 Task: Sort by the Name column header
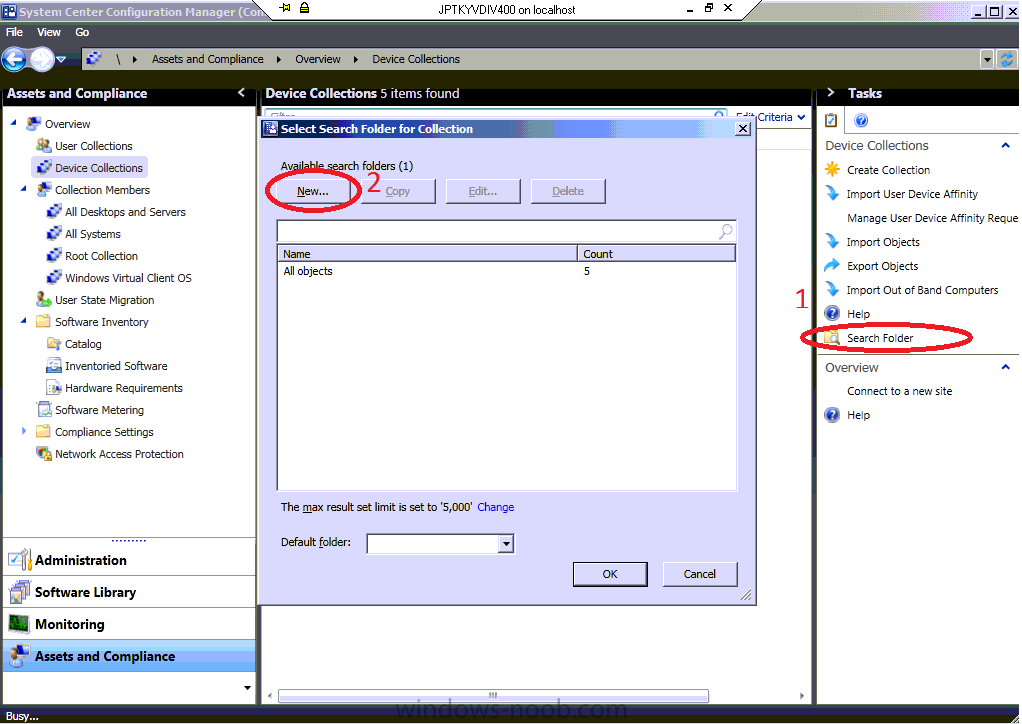click(x=428, y=253)
